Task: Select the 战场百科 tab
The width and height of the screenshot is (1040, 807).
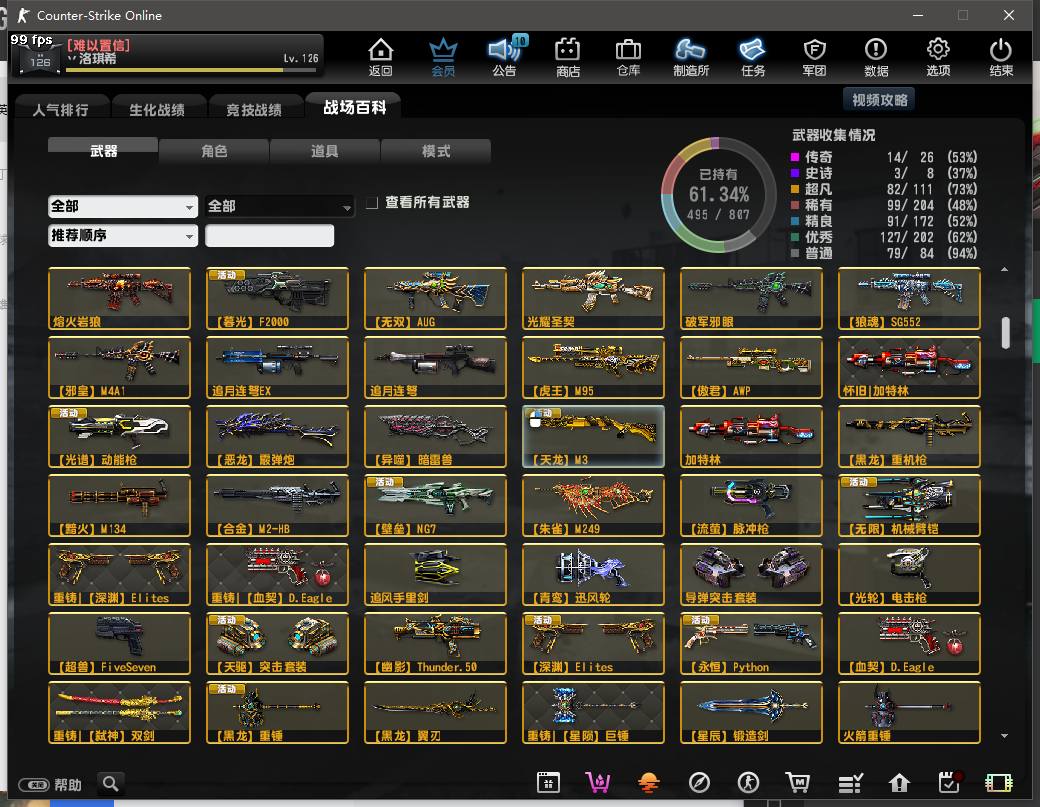Action: [x=354, y=107]
